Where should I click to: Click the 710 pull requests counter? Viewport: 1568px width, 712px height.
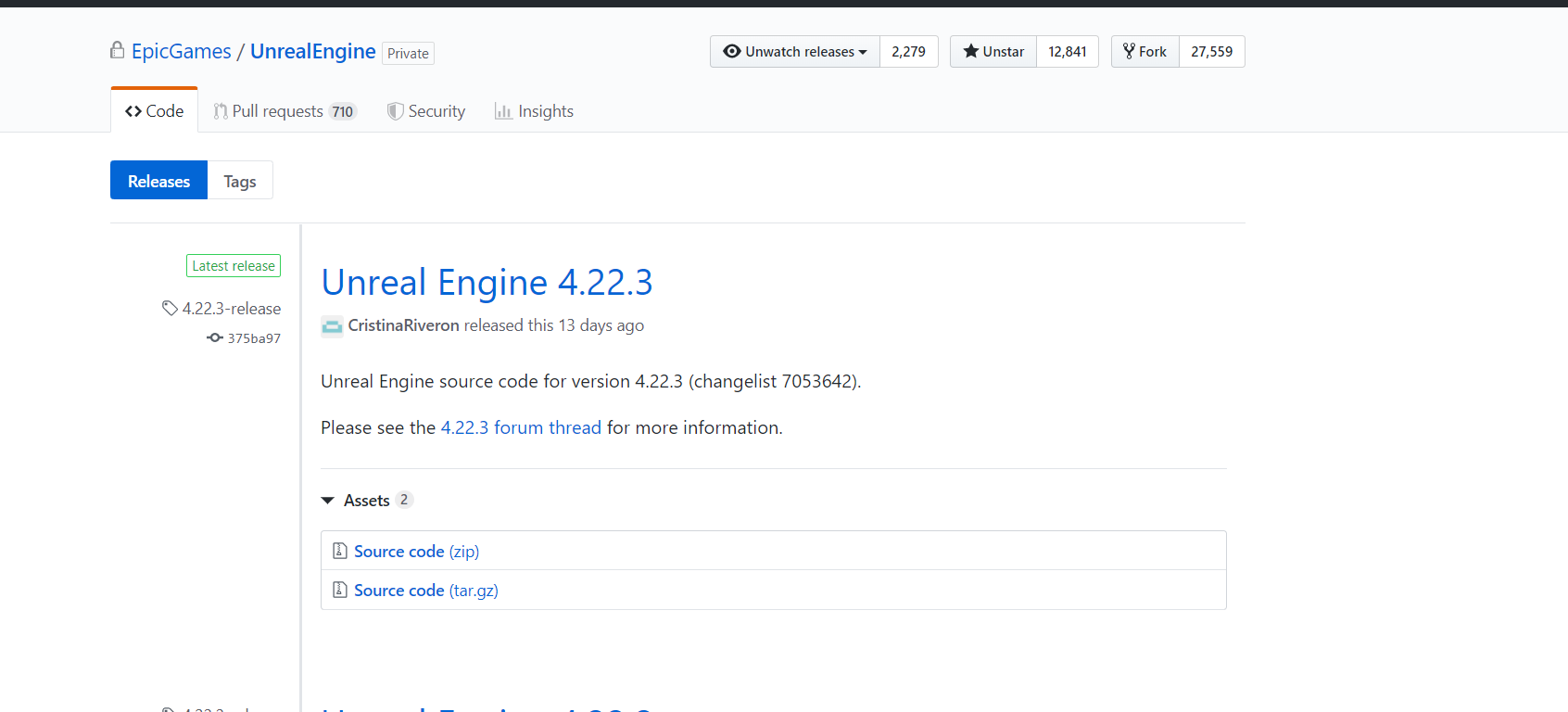(x=343, y=112)
